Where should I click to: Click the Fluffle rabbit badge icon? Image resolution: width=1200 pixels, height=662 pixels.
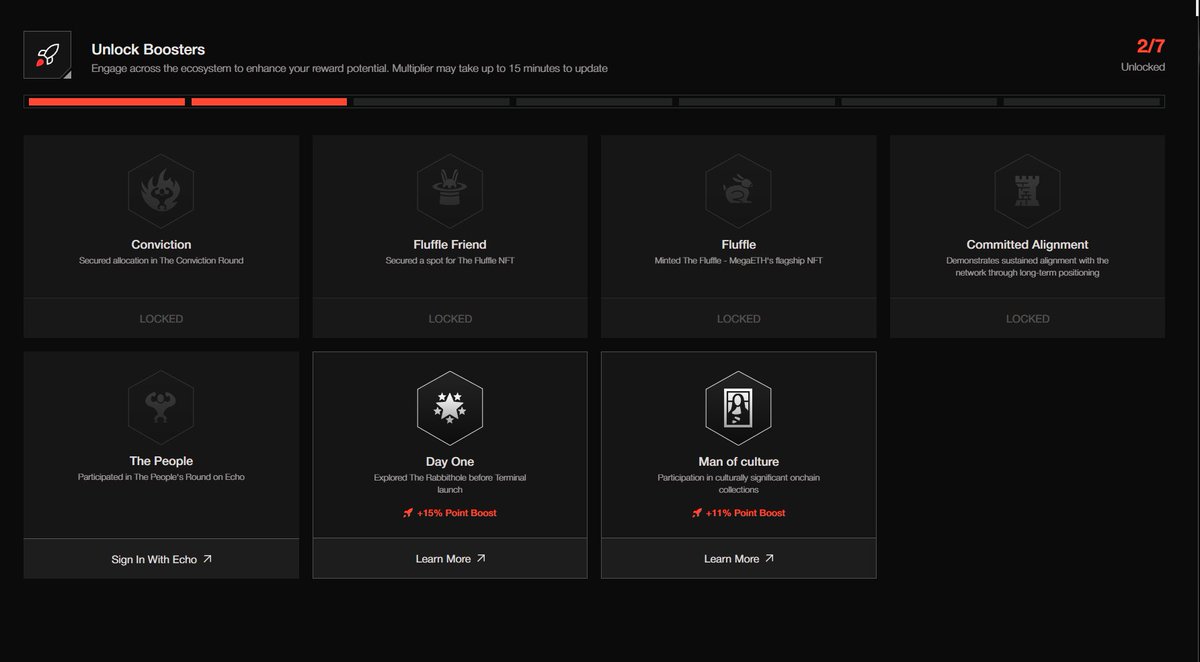click(738, 191)
